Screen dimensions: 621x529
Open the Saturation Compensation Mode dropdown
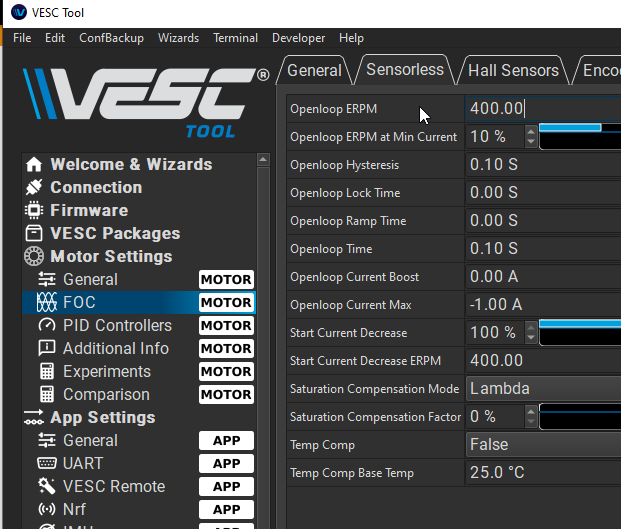(542, 389)
